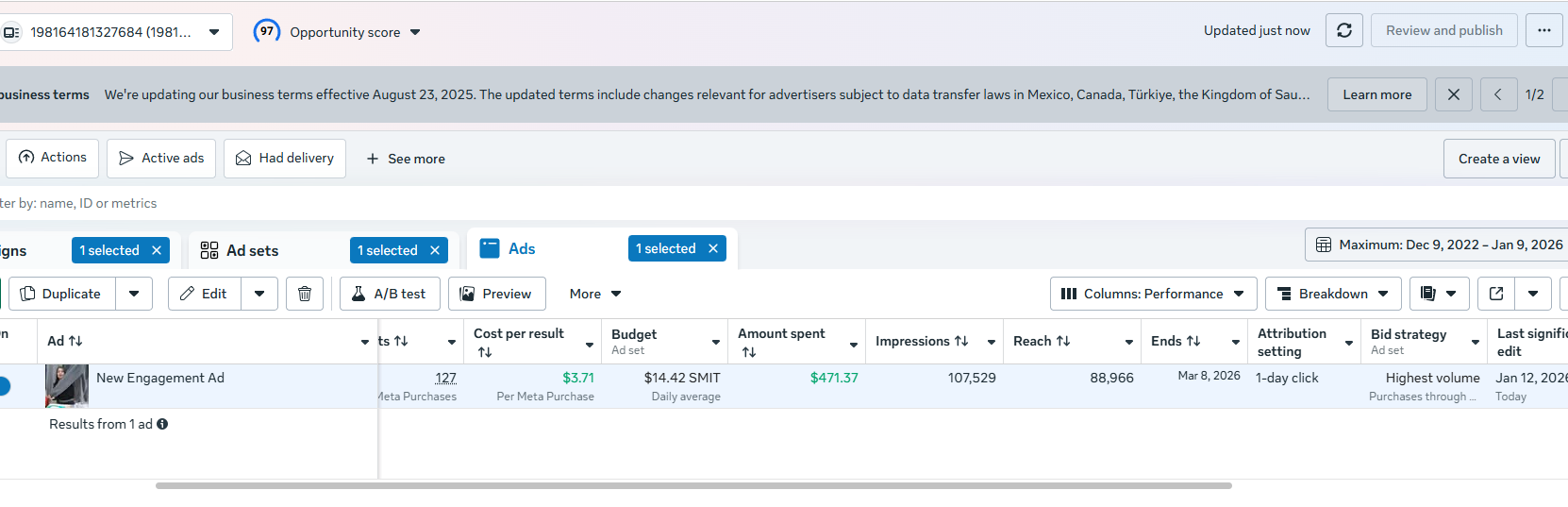The image size is (1568, 507).
Task: Expand the Duplicate dropdown arrow
Action: click(x=134, y=294)
